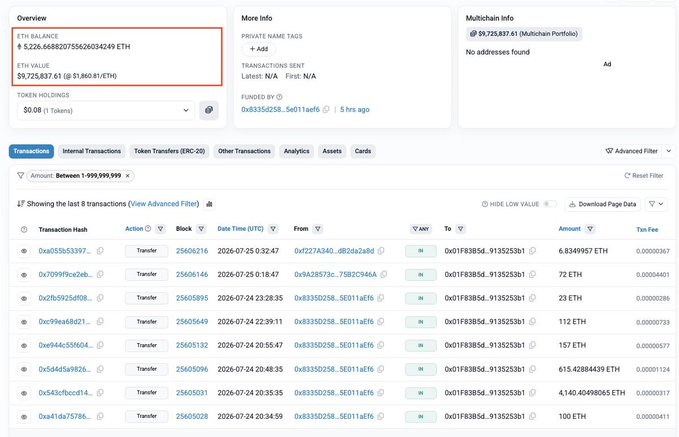Add a private name tag
This screenshot has height=437, width=679.
pyautogui.click(x=259, y=49)
